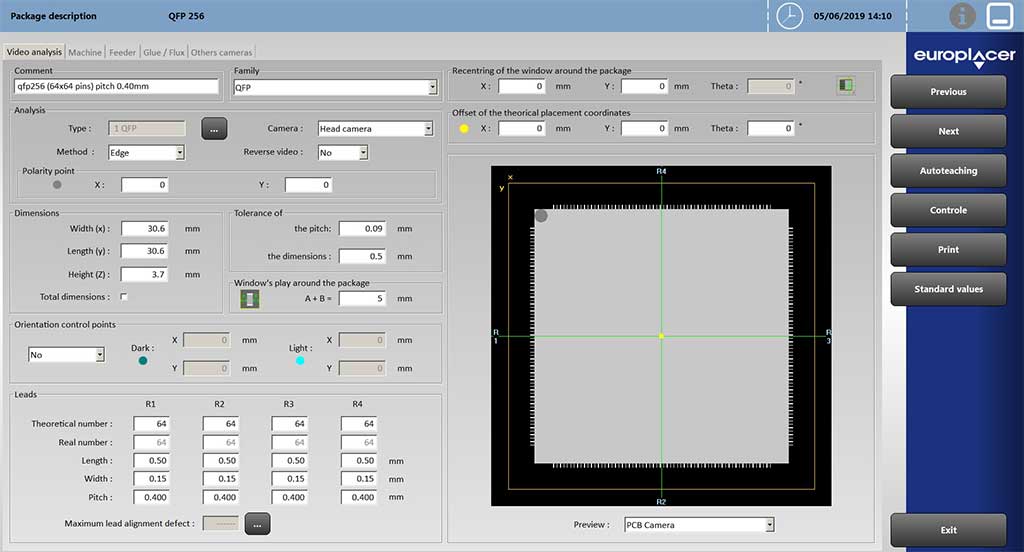Open the Reverse video dropdown
This screenshot has width=1024, height=552.
363,153
